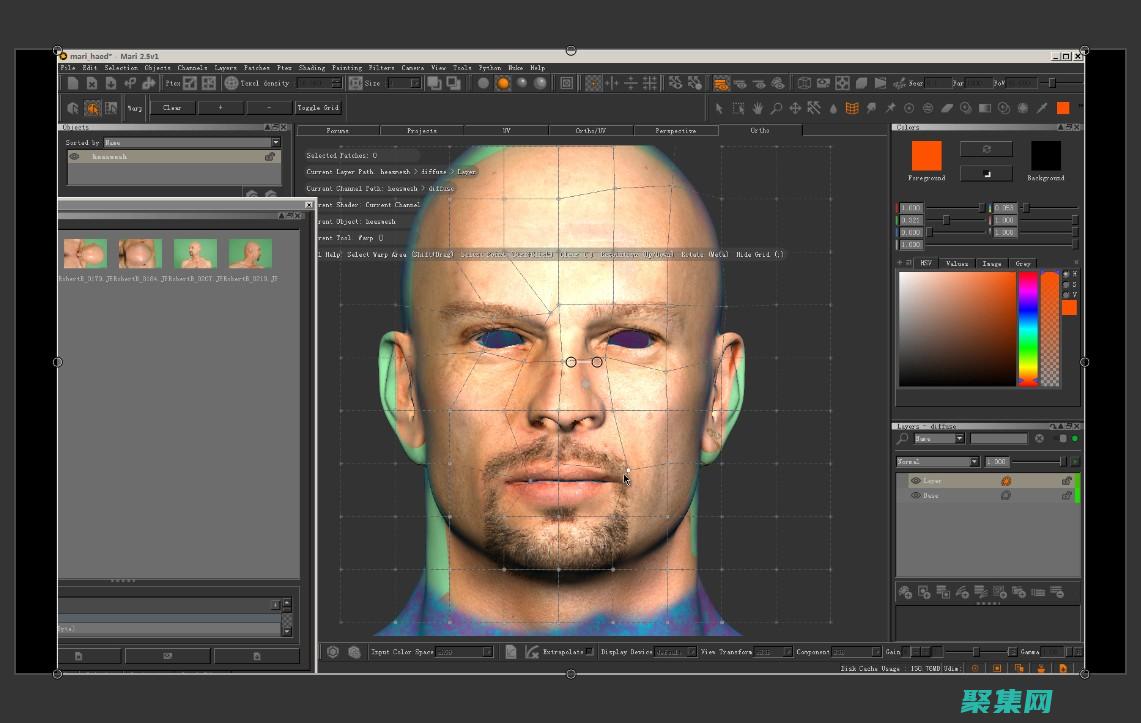Image resolution: width=1141 pixels, height=723 pixels.
Task: Select the arrow Select tool
Action: pos(719,108)
